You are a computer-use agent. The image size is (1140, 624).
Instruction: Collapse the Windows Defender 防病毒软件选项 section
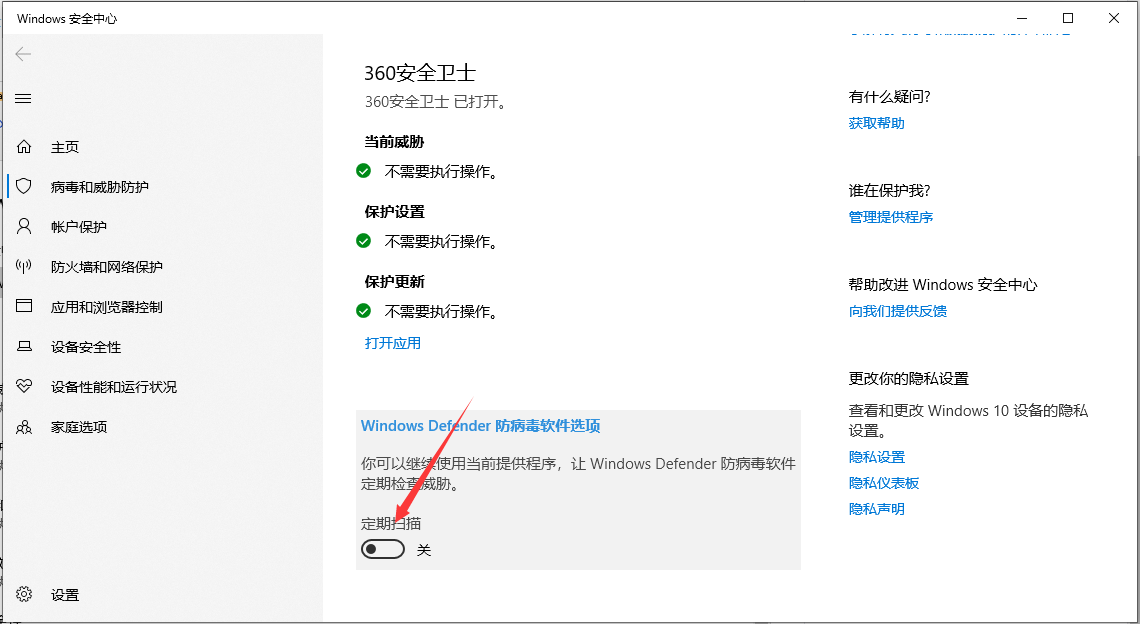point(480,426)
